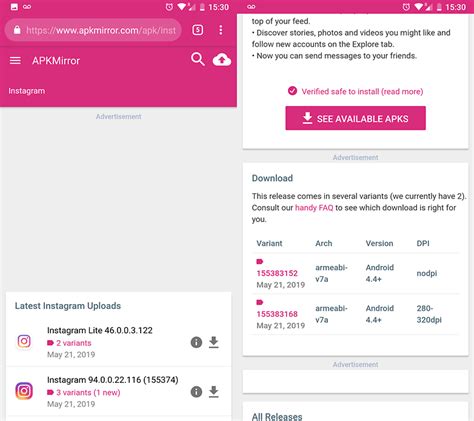
Task: Select the 280-320dpi DPI cell
Action: [429, 314]
